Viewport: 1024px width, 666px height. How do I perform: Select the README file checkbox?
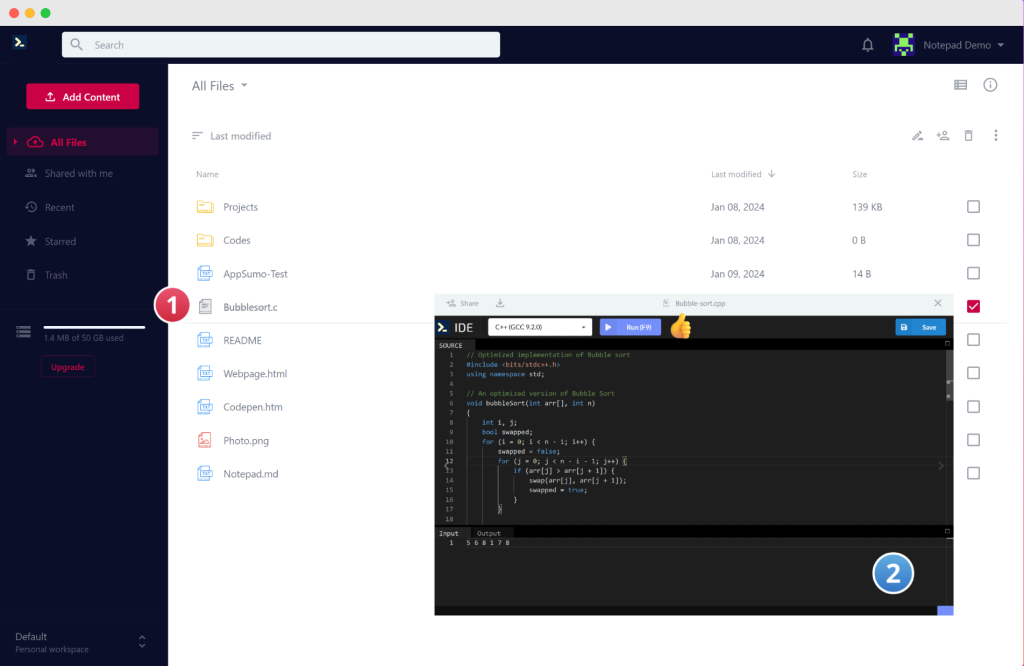973,340
